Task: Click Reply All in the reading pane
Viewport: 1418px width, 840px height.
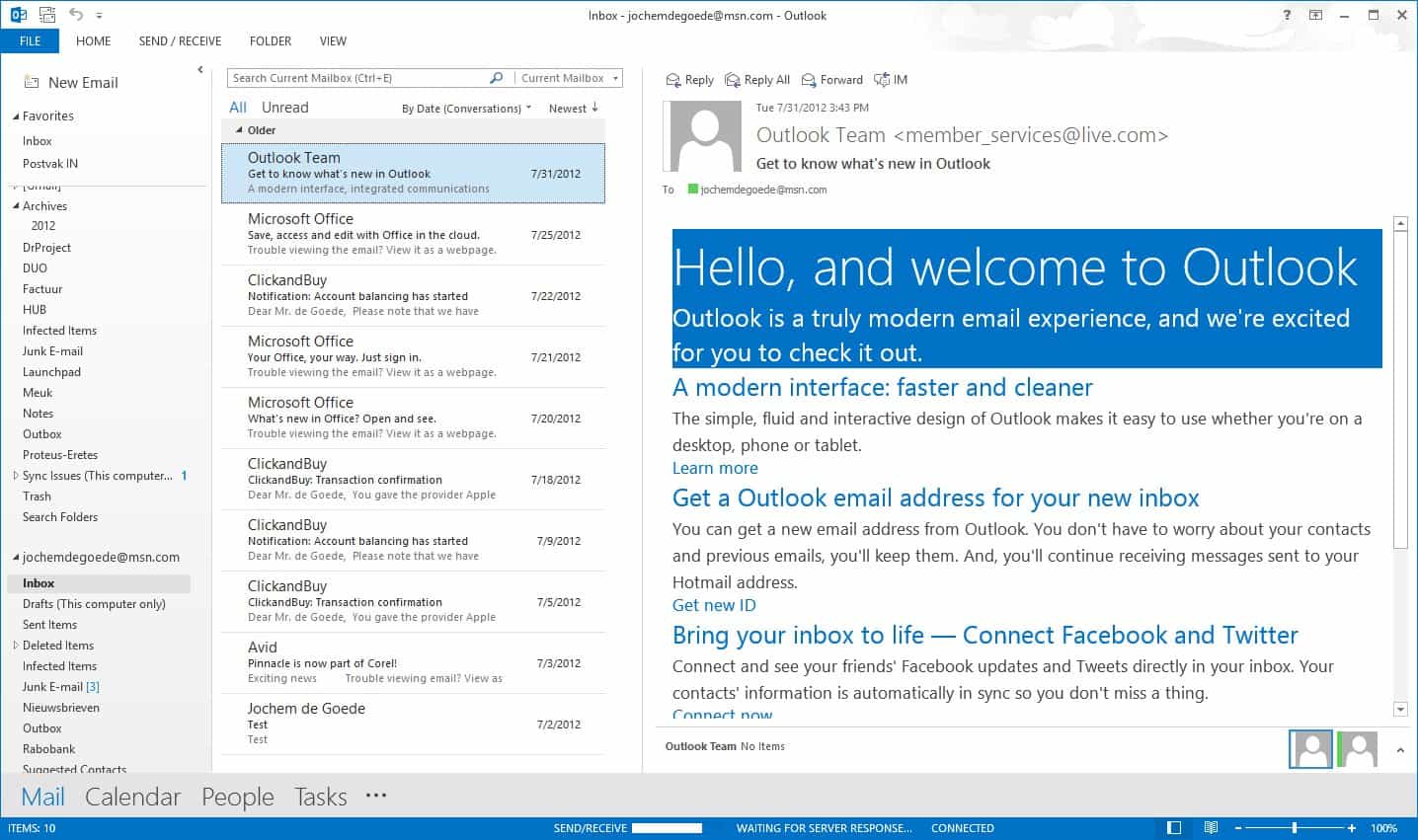Action: pos(757,80)
